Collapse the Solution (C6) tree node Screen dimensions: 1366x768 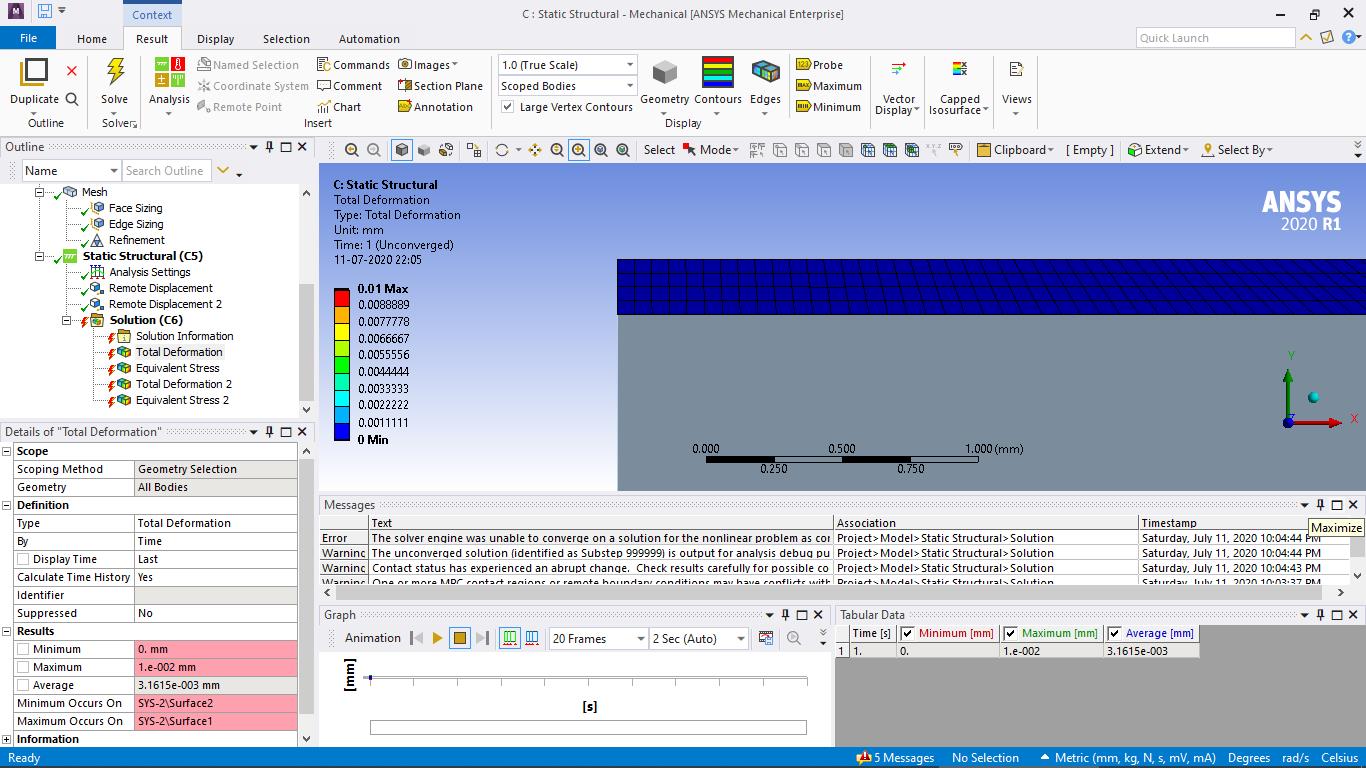point(67,321)
